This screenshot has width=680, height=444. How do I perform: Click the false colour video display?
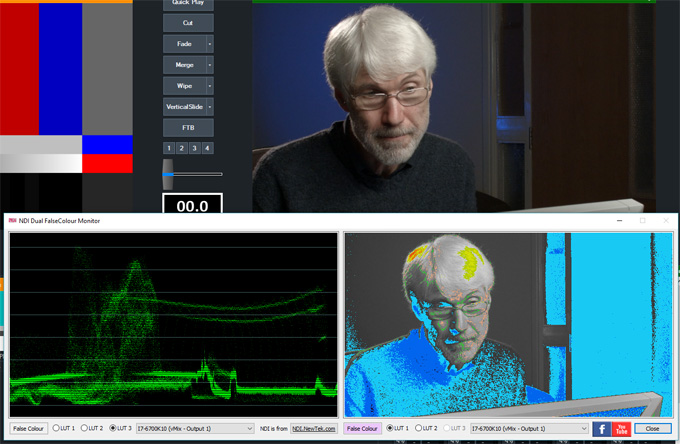[x=508, y=325]
